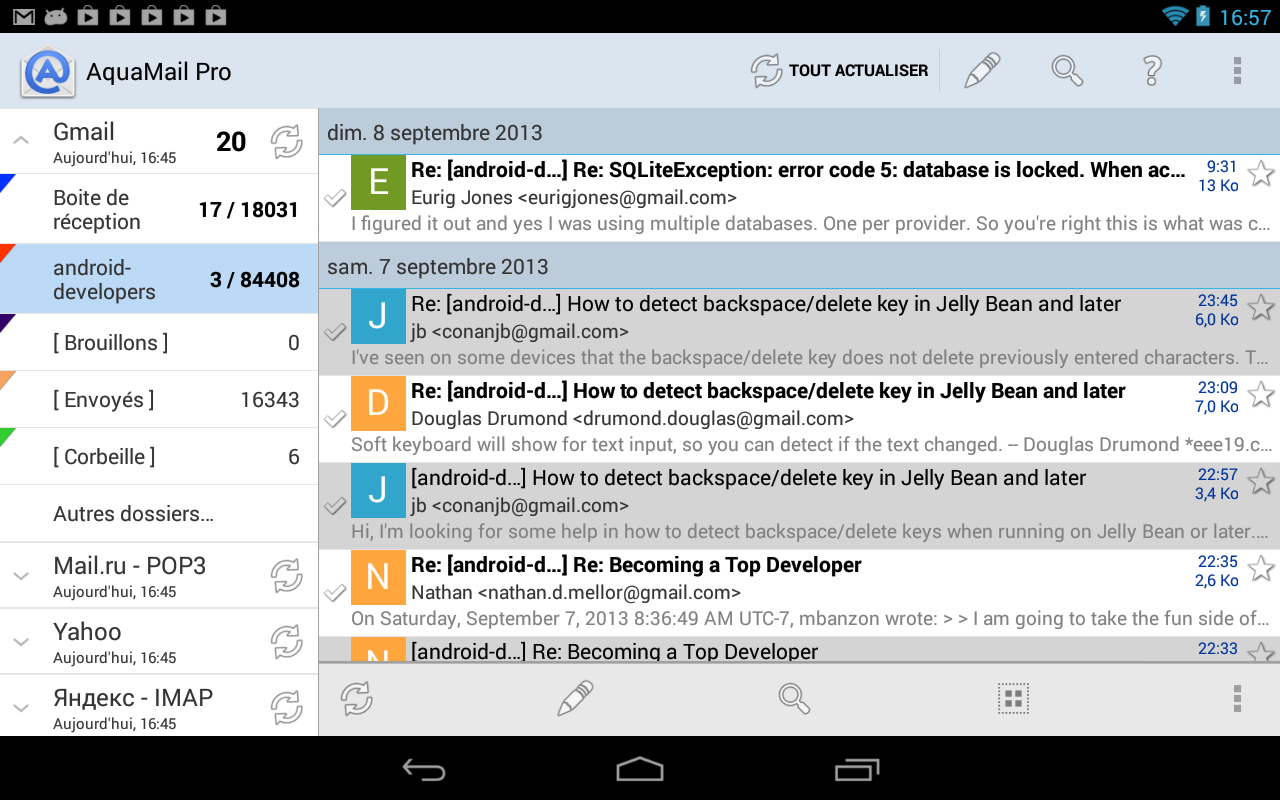Open the Envoyés folder
Image resolution: width=1280 pixels, height=800 pixels.
(159, 400)
